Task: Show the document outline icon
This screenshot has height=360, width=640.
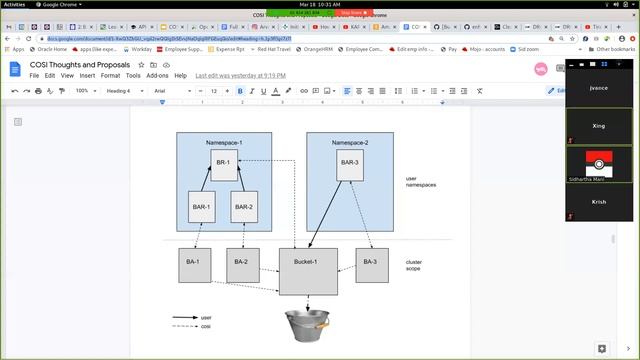Action: point(18,122)
